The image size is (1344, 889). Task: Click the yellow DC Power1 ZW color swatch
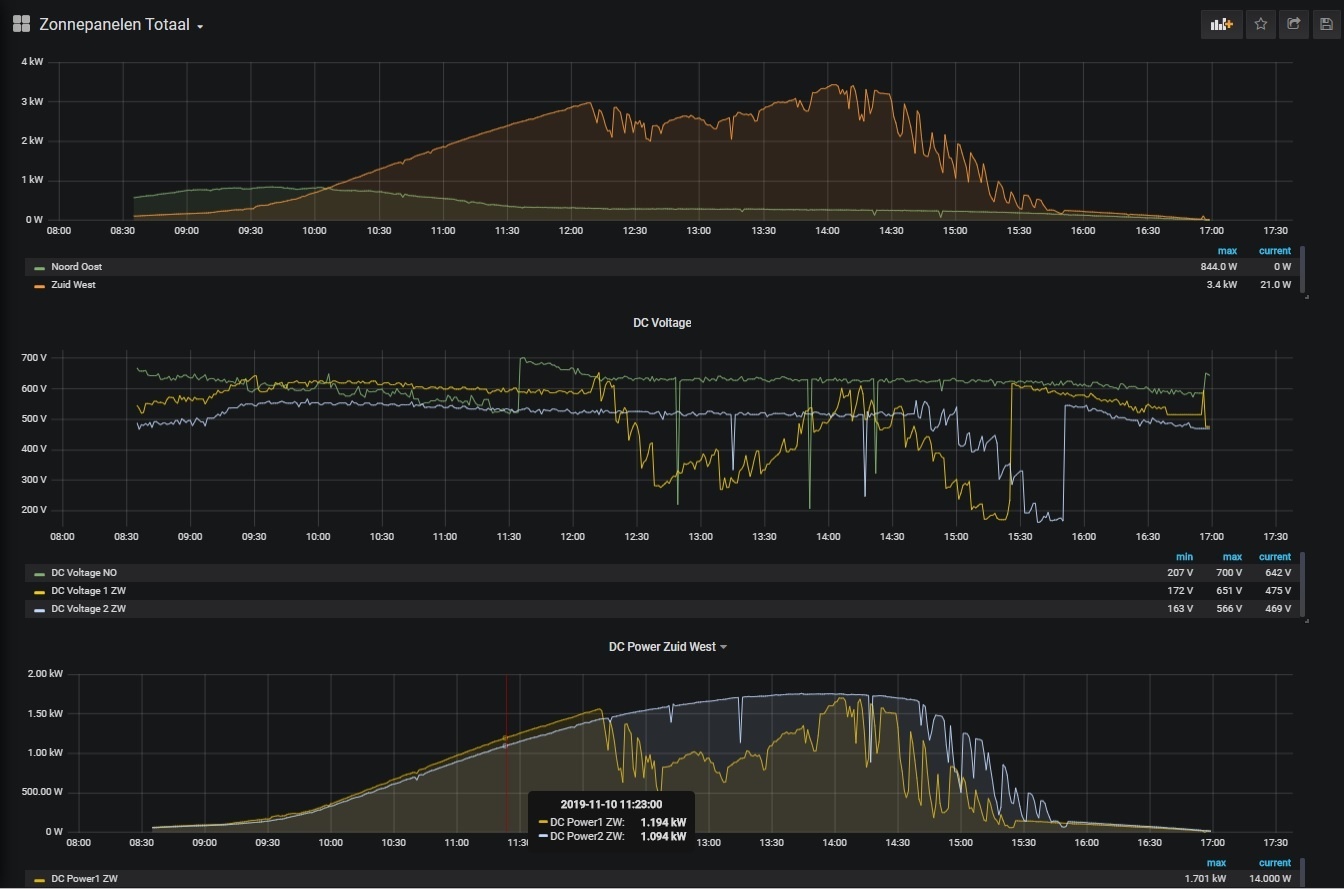pos(39,880)
